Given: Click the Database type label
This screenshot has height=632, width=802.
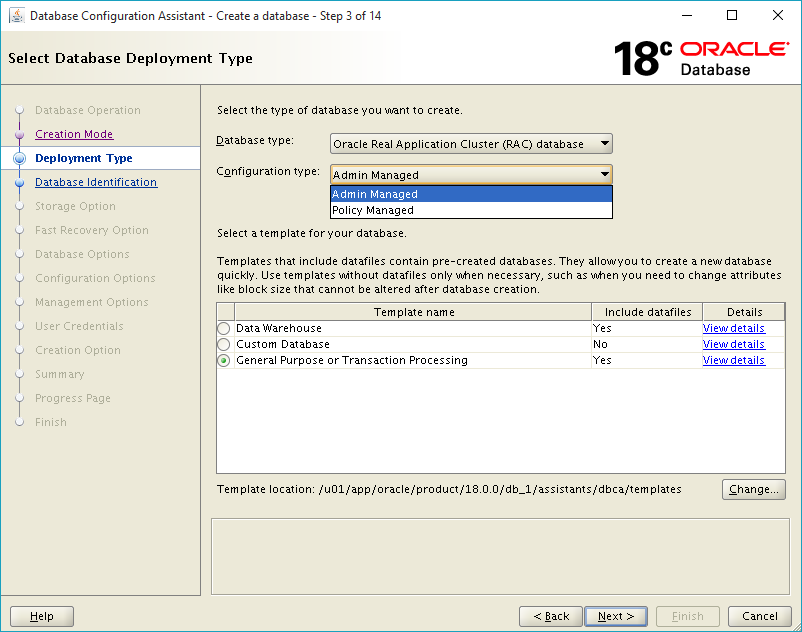Looking at the screenshot, I should coord(255,140).
